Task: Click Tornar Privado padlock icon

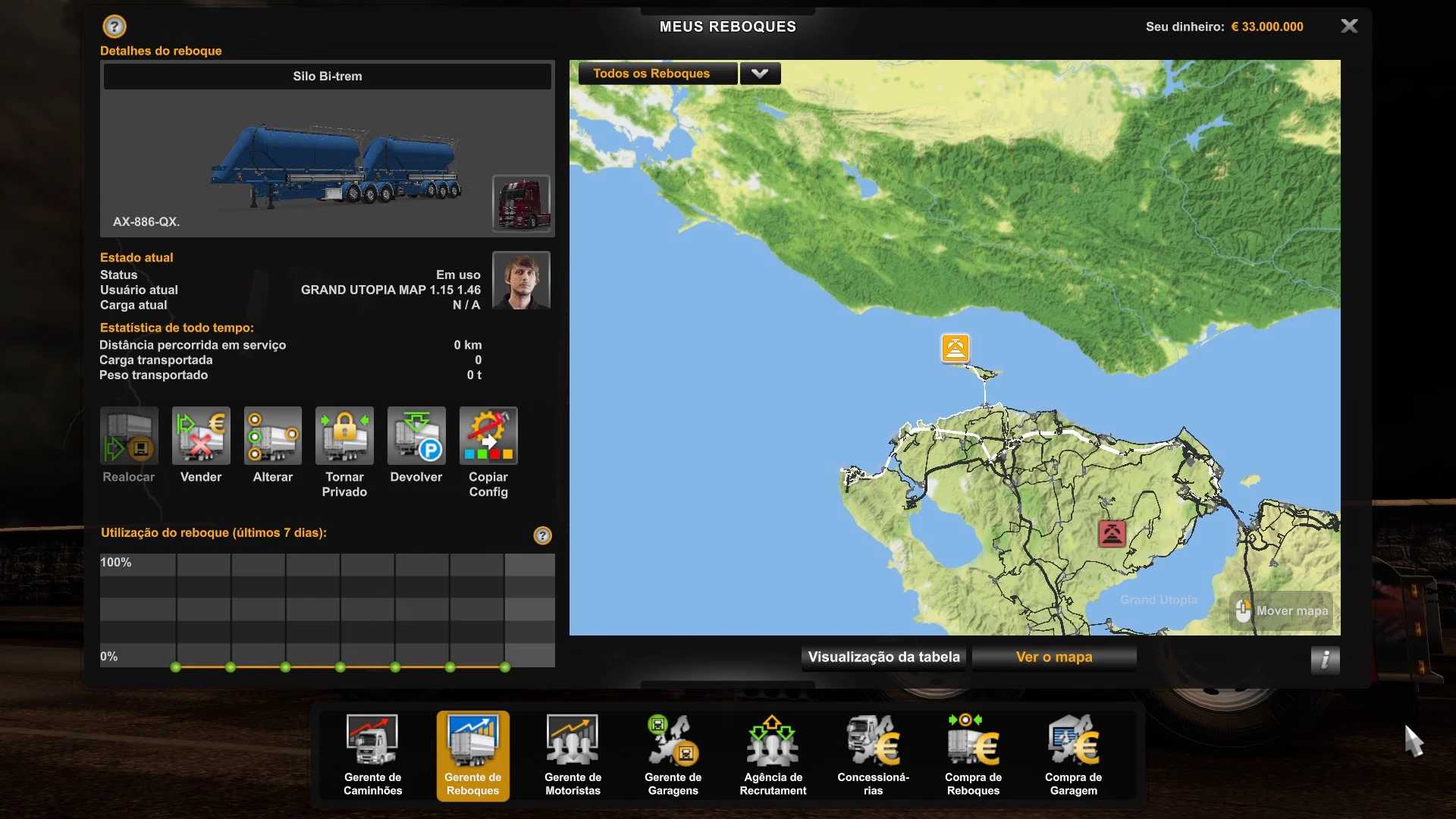Action: point(344,436)
